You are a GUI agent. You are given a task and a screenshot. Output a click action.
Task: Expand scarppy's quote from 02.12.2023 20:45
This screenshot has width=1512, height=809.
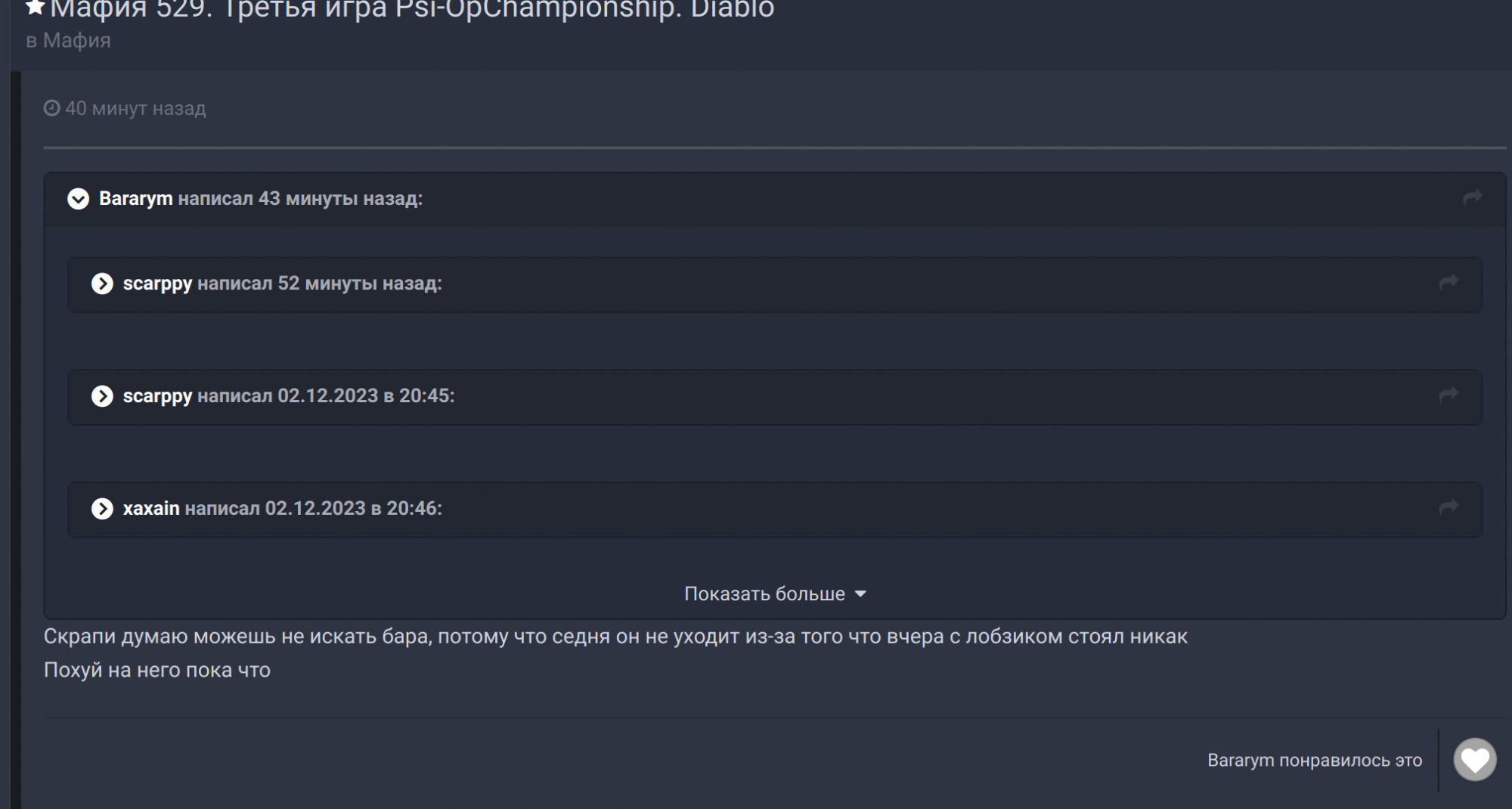102,396
